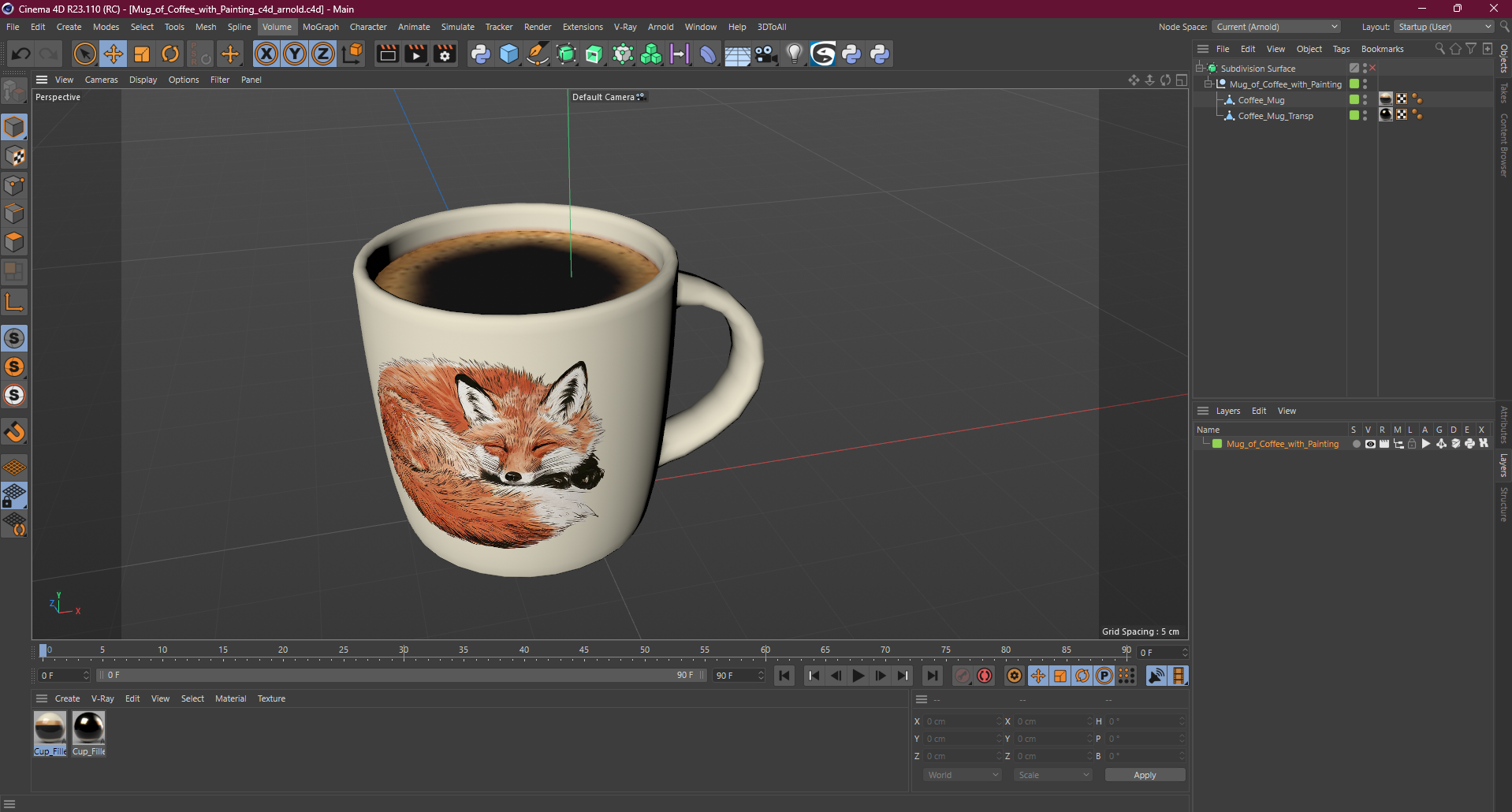Open the Arnold menu
The image size is (1512, 812).
(x=661, y=27)
